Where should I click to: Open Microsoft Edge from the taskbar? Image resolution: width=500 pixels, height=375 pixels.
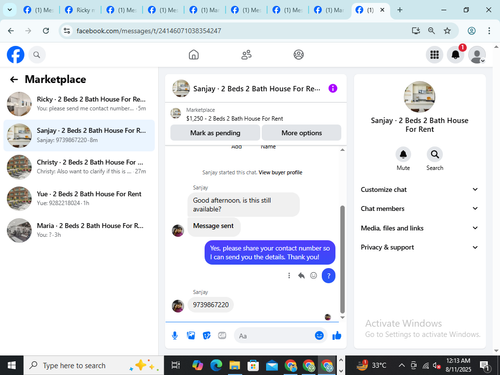216,366
